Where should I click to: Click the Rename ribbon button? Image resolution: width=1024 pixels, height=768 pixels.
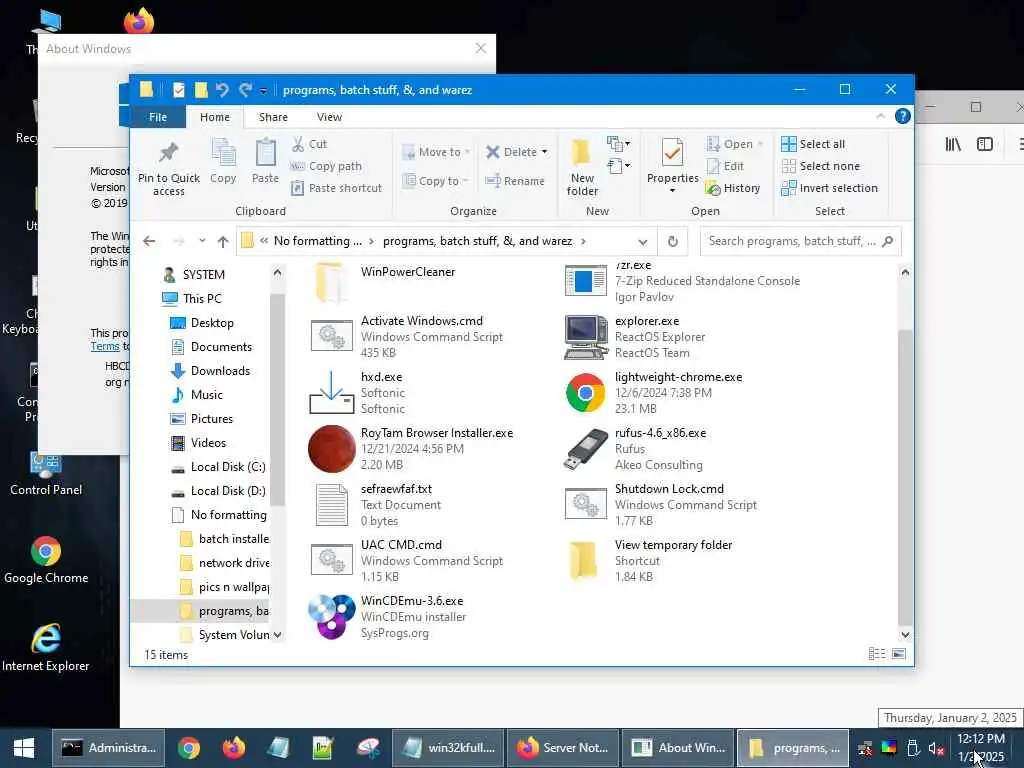pos(515,181)
